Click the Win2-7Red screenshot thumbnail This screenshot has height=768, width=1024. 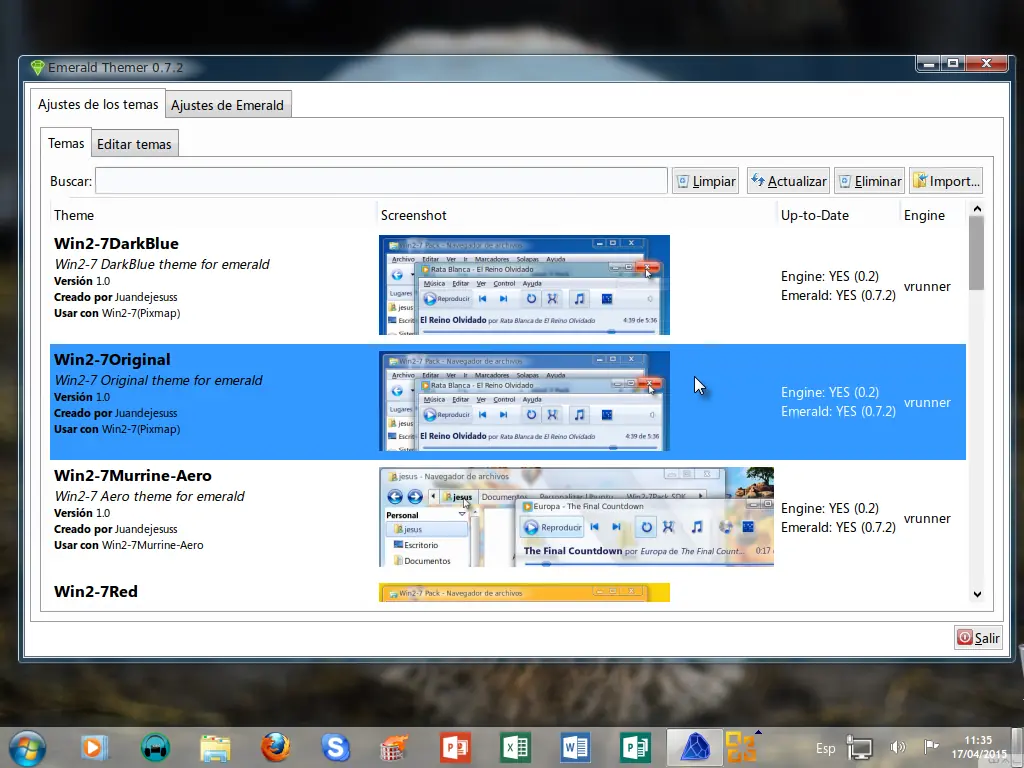(524, 592)
